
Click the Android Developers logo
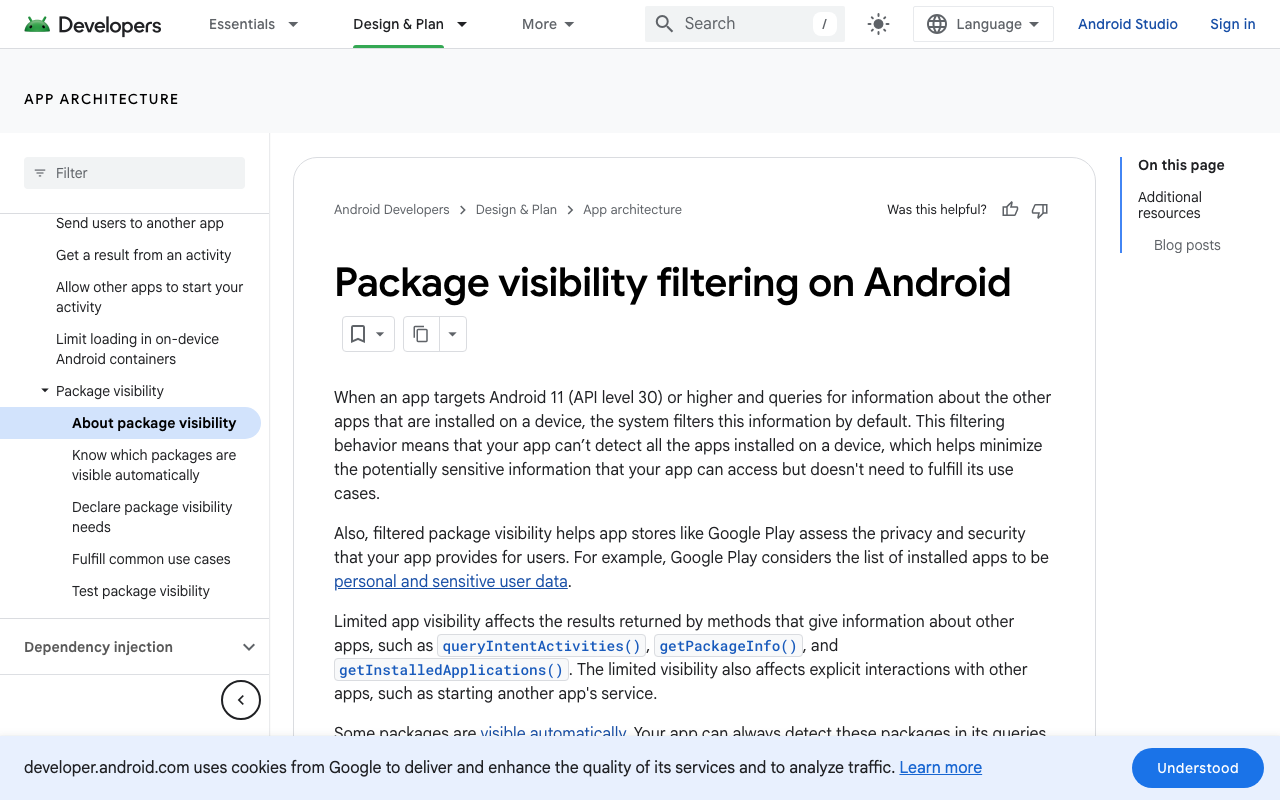[93, 24]
